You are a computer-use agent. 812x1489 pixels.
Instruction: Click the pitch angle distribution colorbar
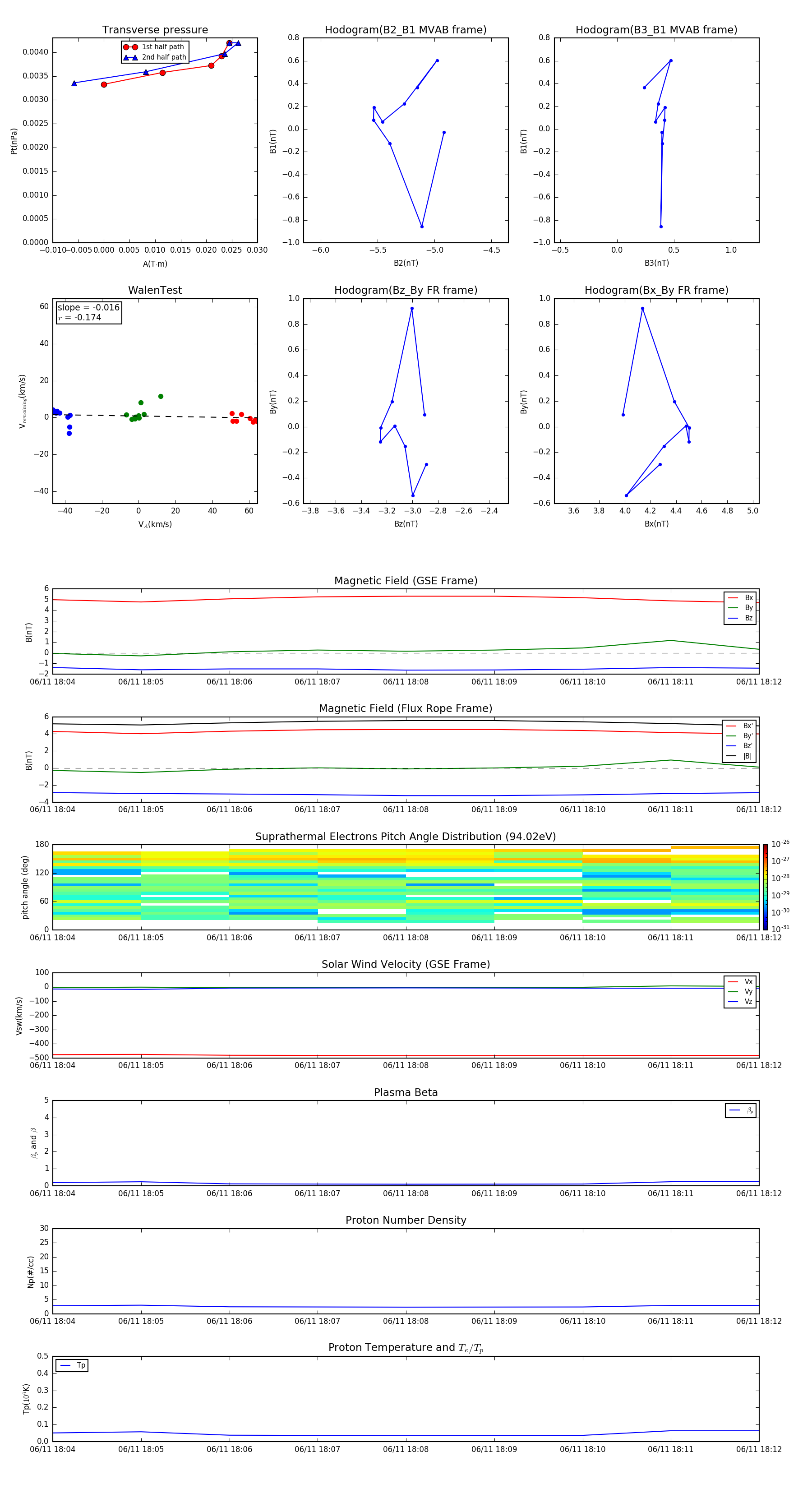click(765, 887)
